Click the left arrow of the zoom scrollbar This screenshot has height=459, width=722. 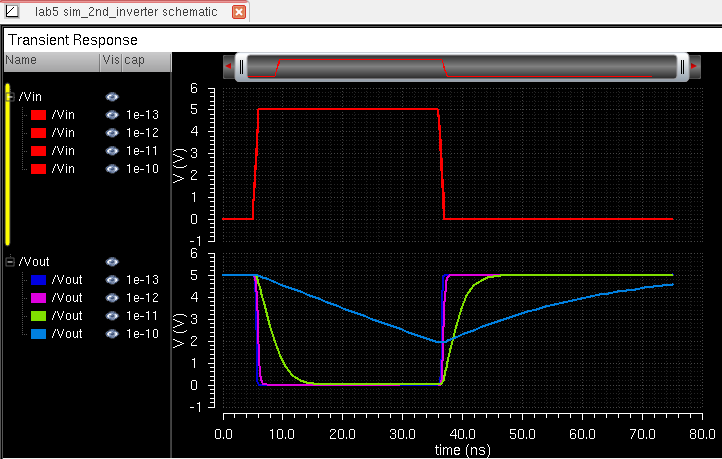228,67
